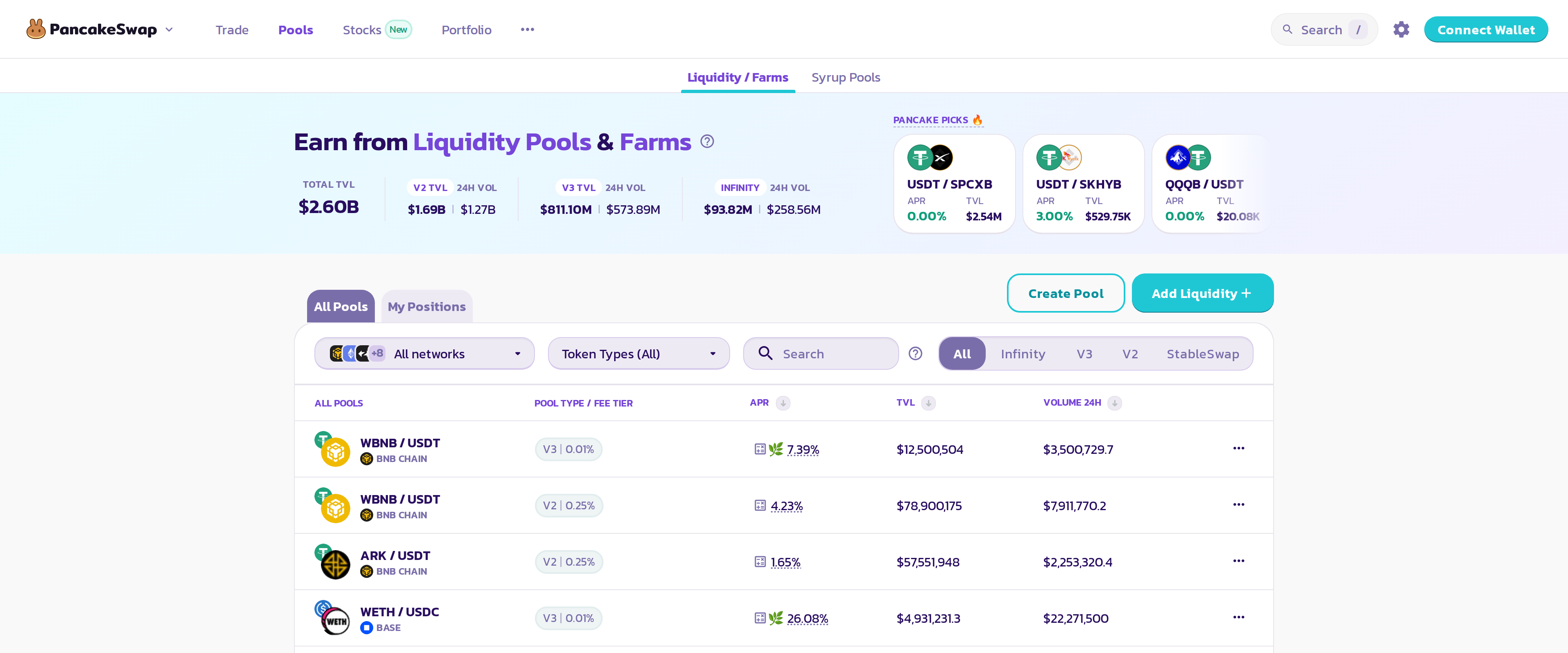Click the 26.08% APR value
1568x653 pixels.
(807, 618)
